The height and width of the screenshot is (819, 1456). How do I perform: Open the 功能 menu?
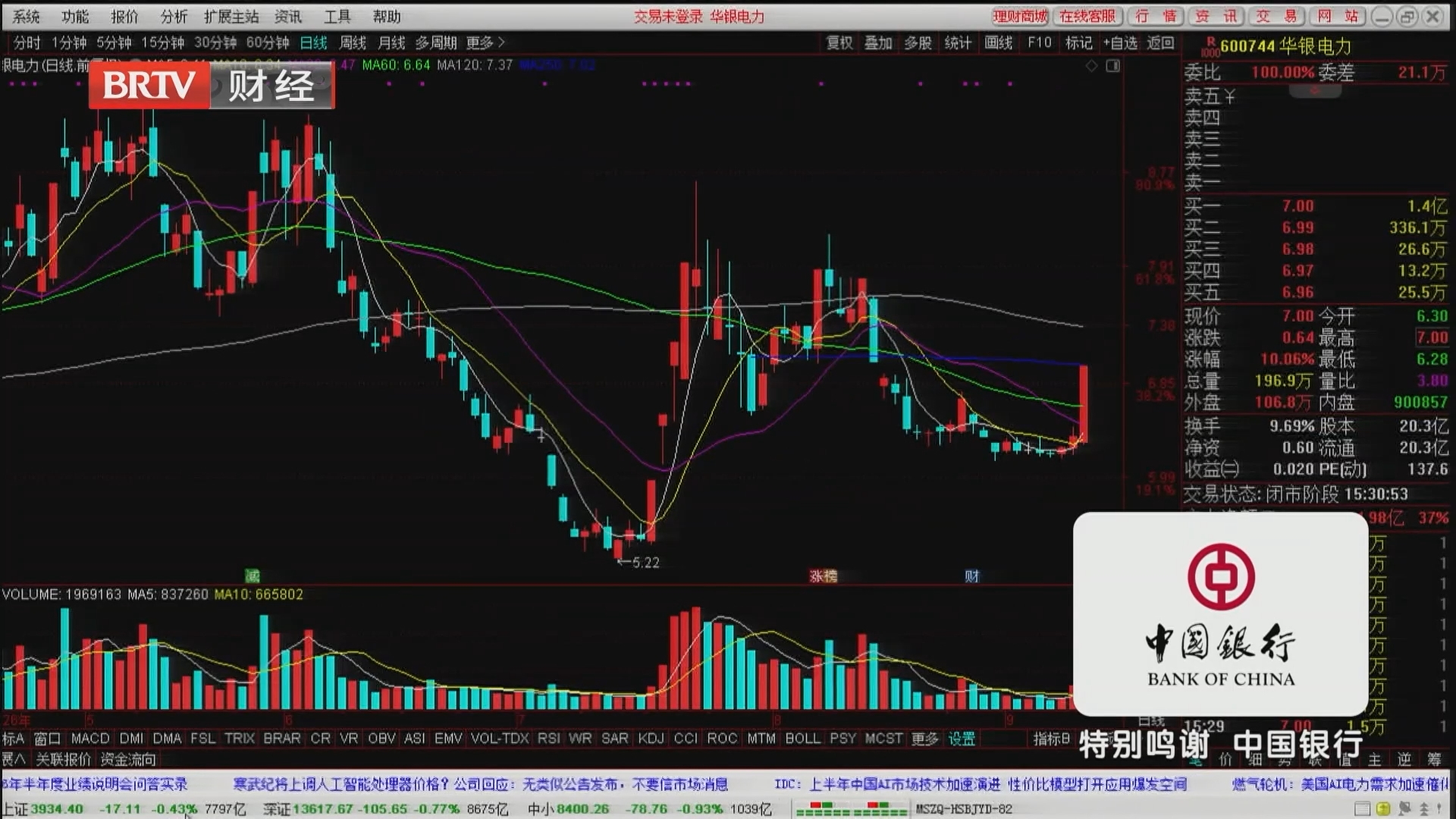(x=75, y=16)
